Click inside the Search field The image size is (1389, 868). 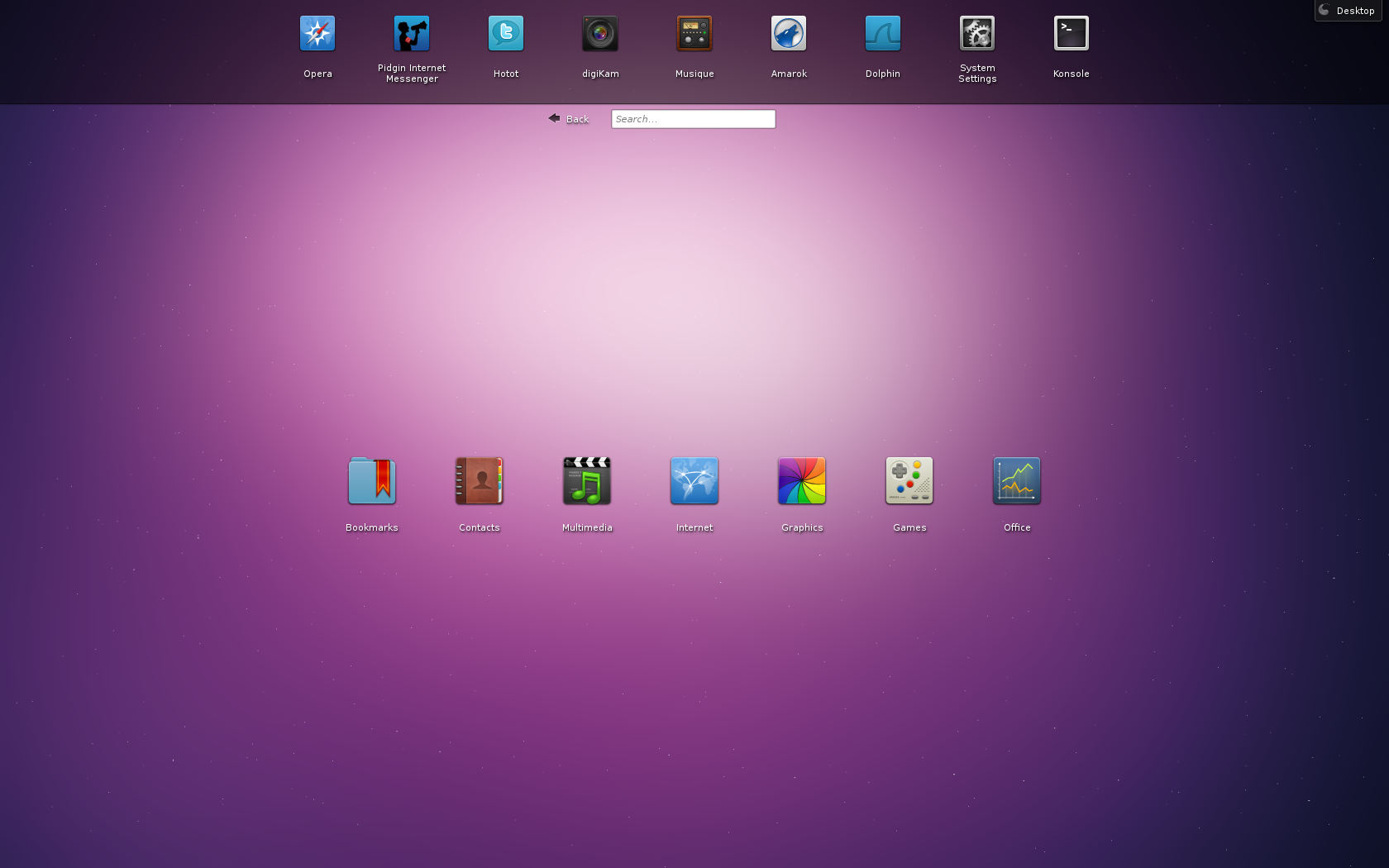pos(693,118)
